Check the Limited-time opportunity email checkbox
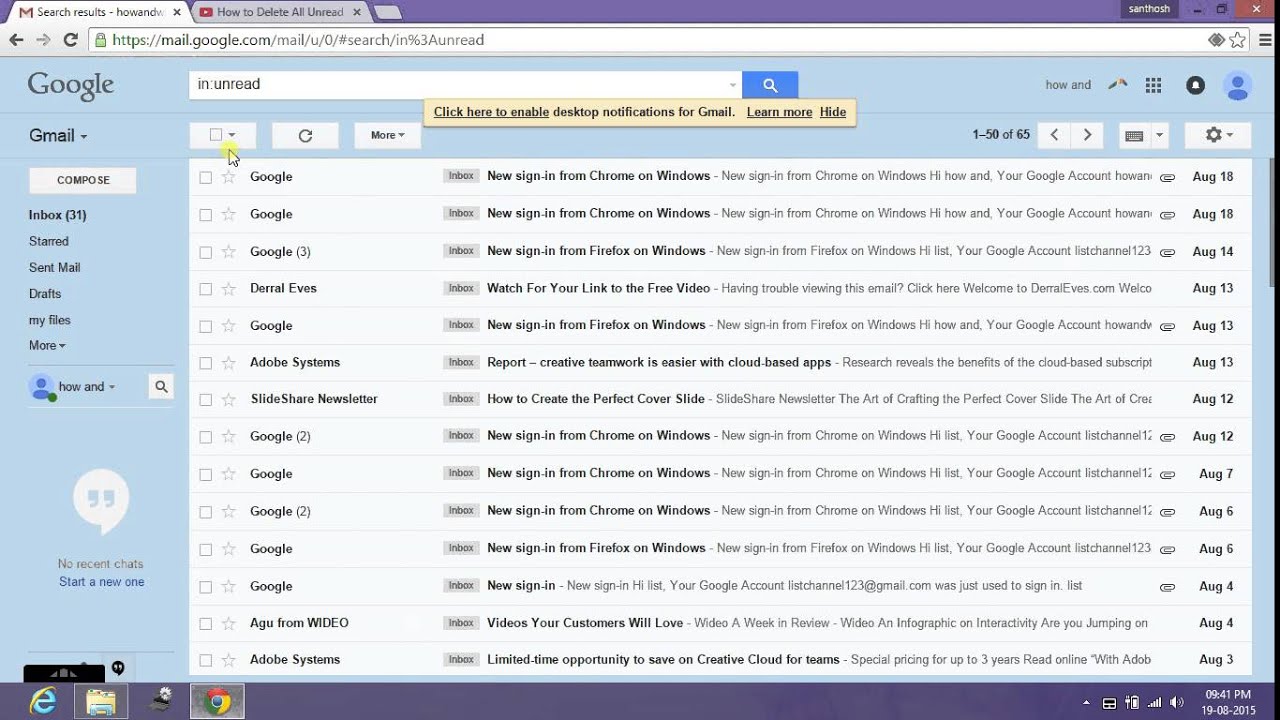The height and width of the screenshot is (720, 1280). point(205,660)
